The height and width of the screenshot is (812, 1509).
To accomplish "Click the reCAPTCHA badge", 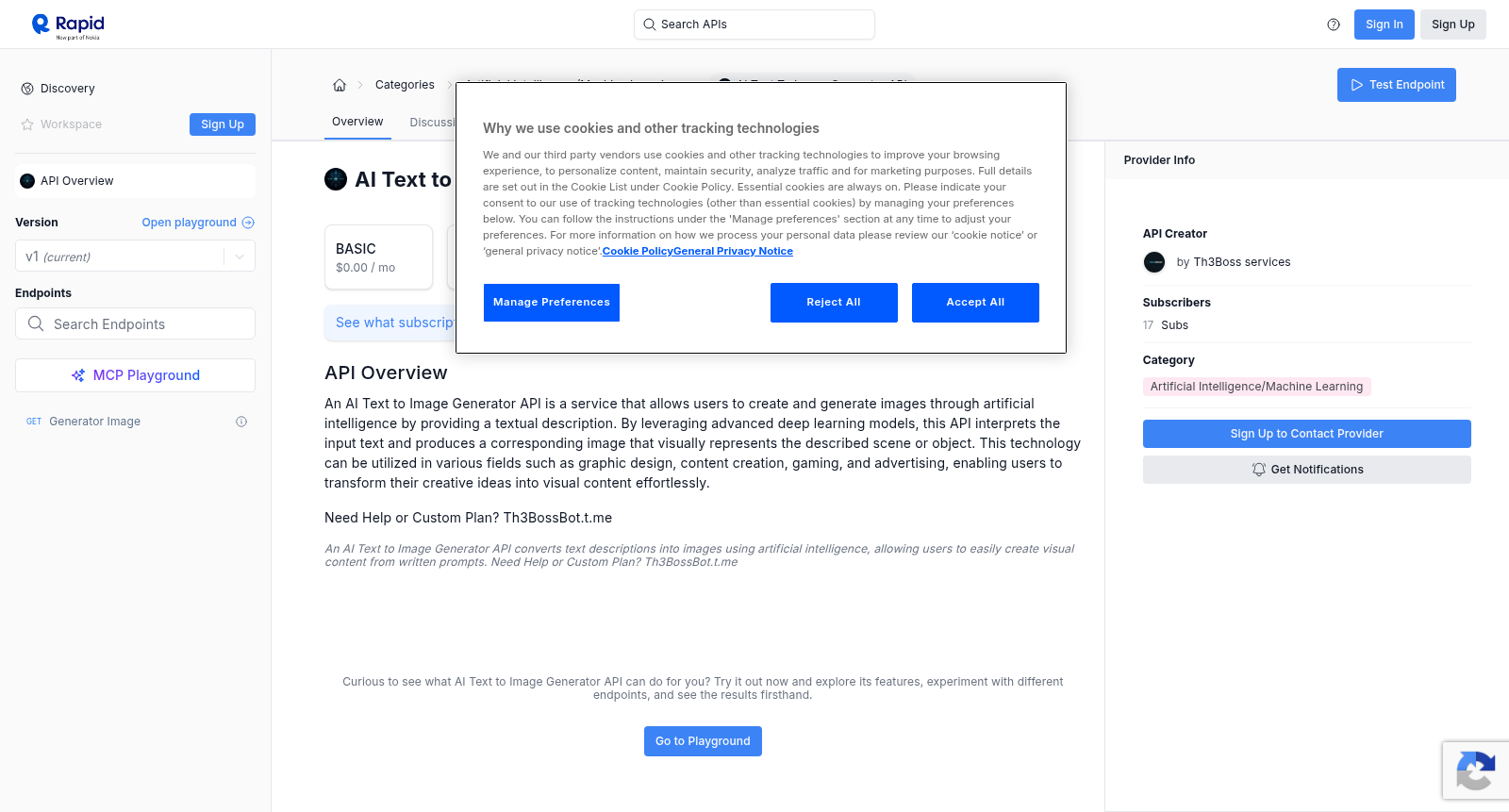I will tap(1476, 771).
